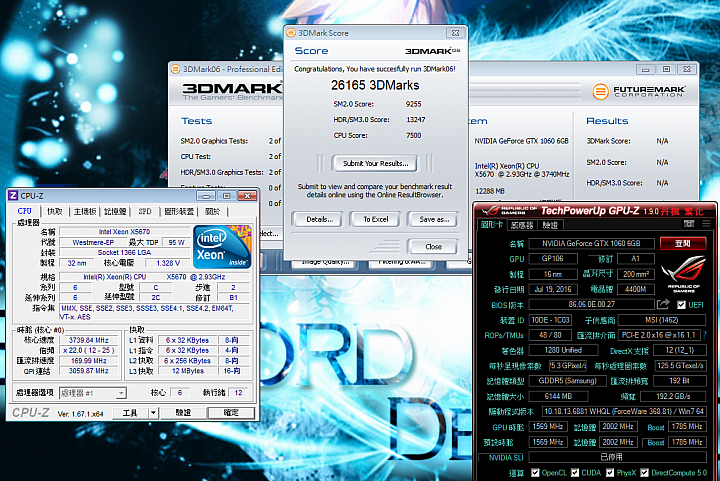
Task: Click the SM2.0 Score value 9255
Action: click(413, 104)
